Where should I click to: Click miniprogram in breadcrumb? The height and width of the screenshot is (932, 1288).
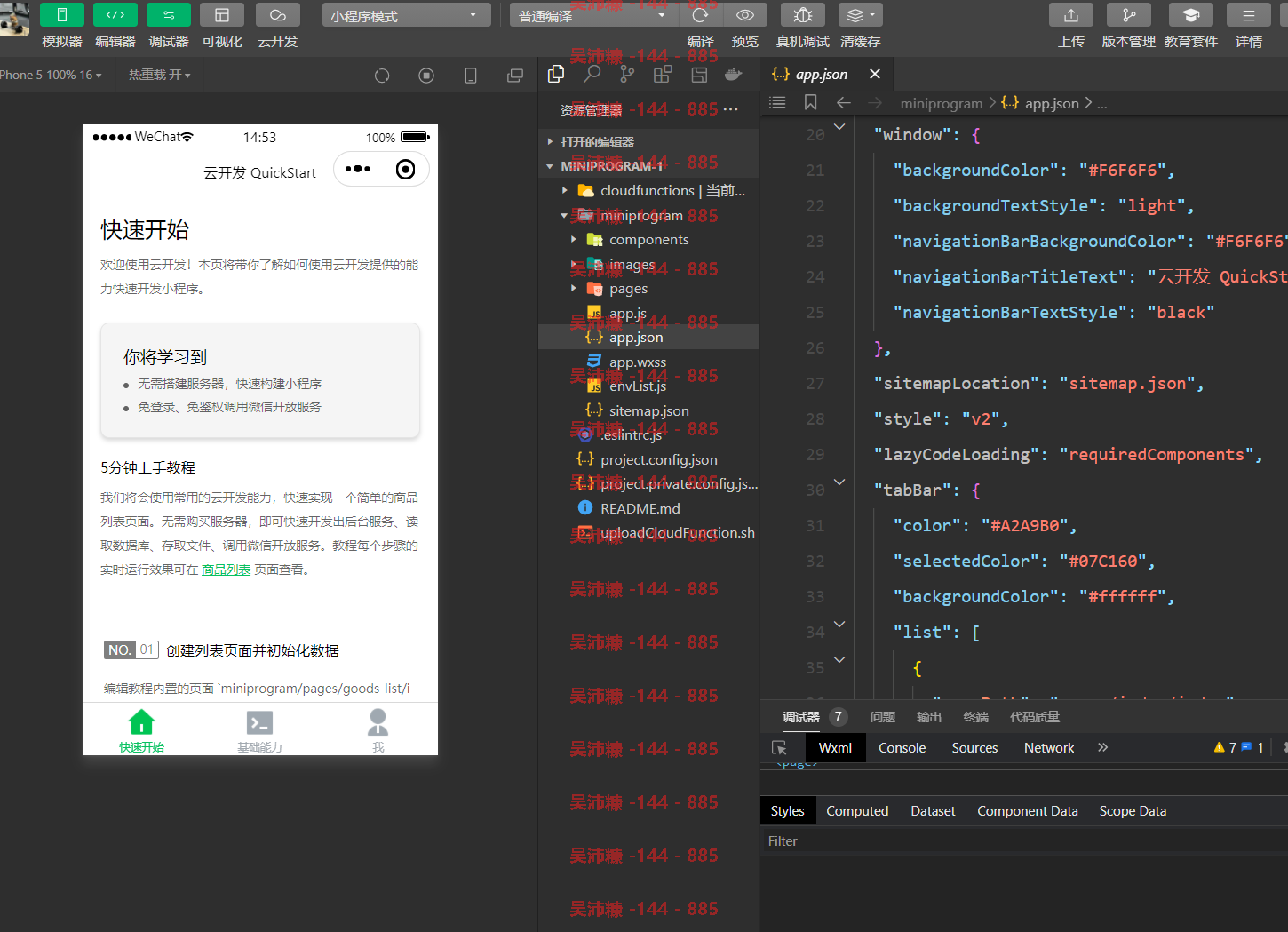[x=942, y=104]
